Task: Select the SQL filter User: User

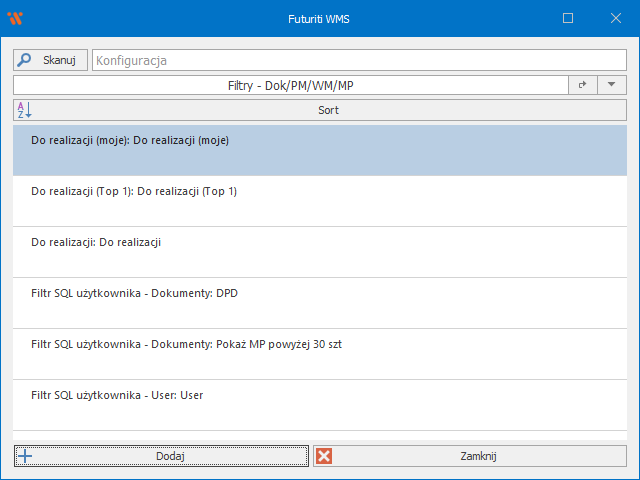Action: click(x=320, y=405)
